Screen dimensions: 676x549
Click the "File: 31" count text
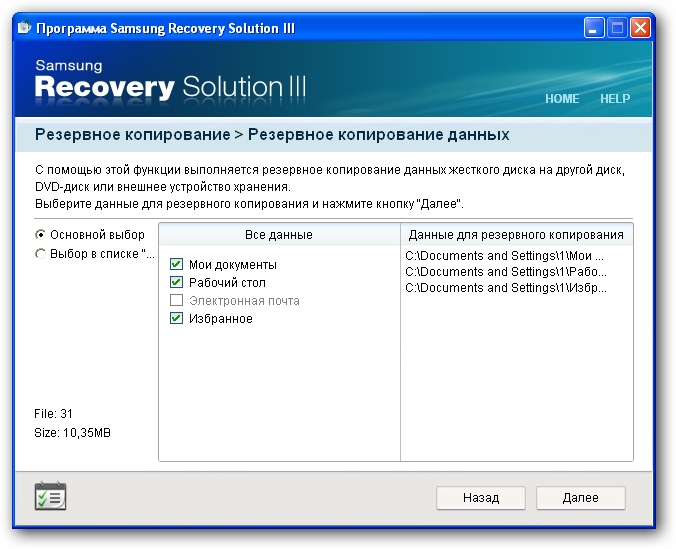[x=53, y=414]
